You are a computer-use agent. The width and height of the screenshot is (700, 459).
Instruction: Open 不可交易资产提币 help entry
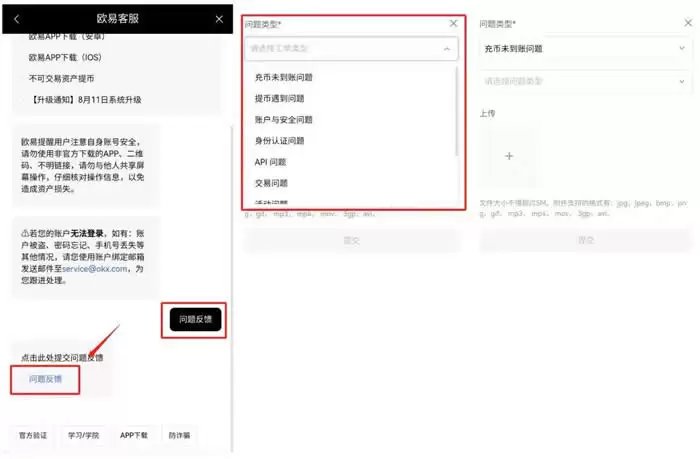click(62, 79)
